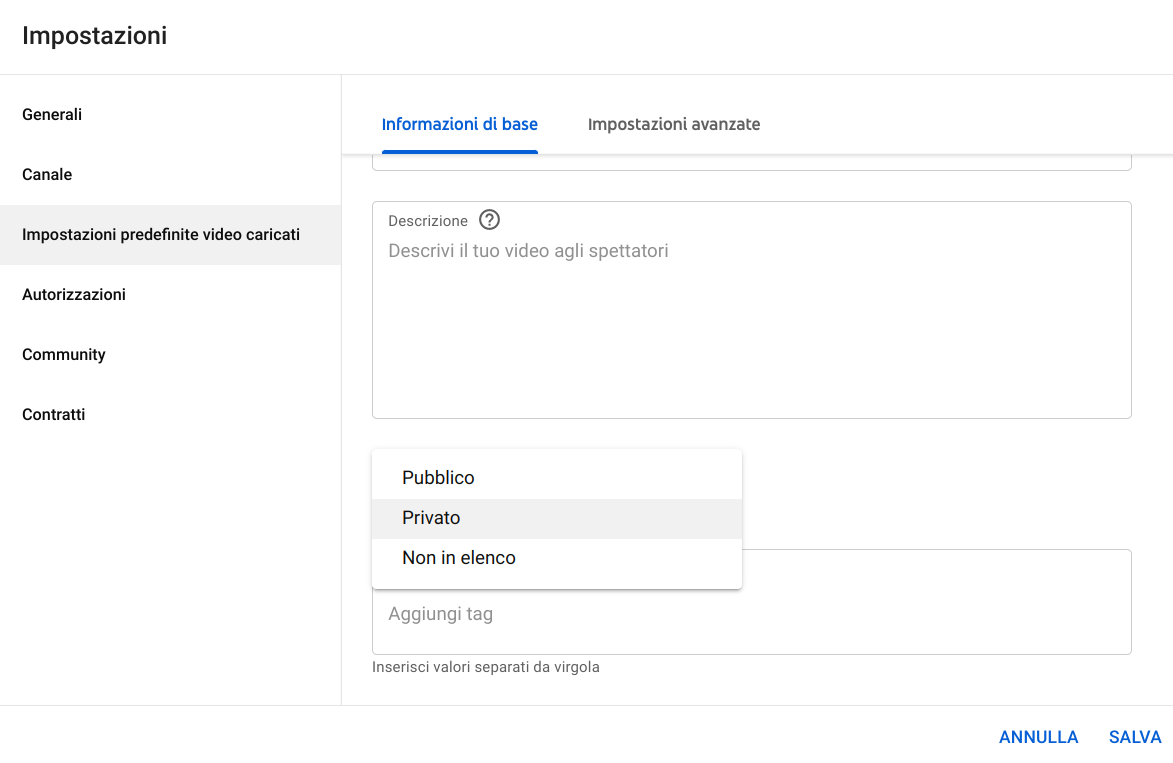Switch to the Impostazioni avanzate tab

[x=674, y=125]
